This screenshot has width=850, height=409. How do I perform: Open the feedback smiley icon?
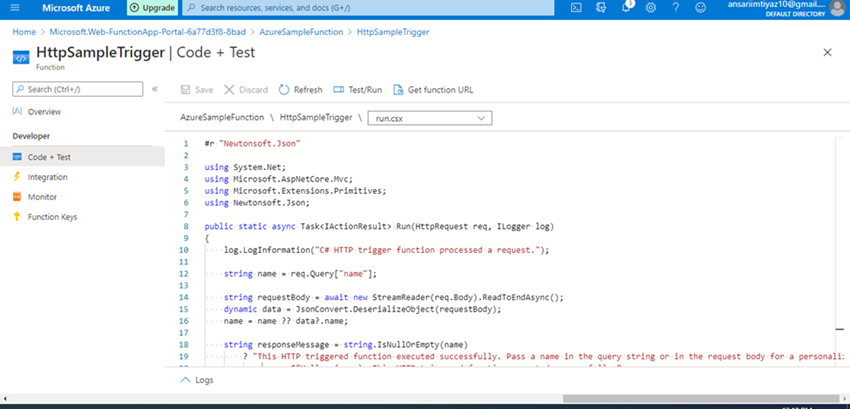click(701, 8)
